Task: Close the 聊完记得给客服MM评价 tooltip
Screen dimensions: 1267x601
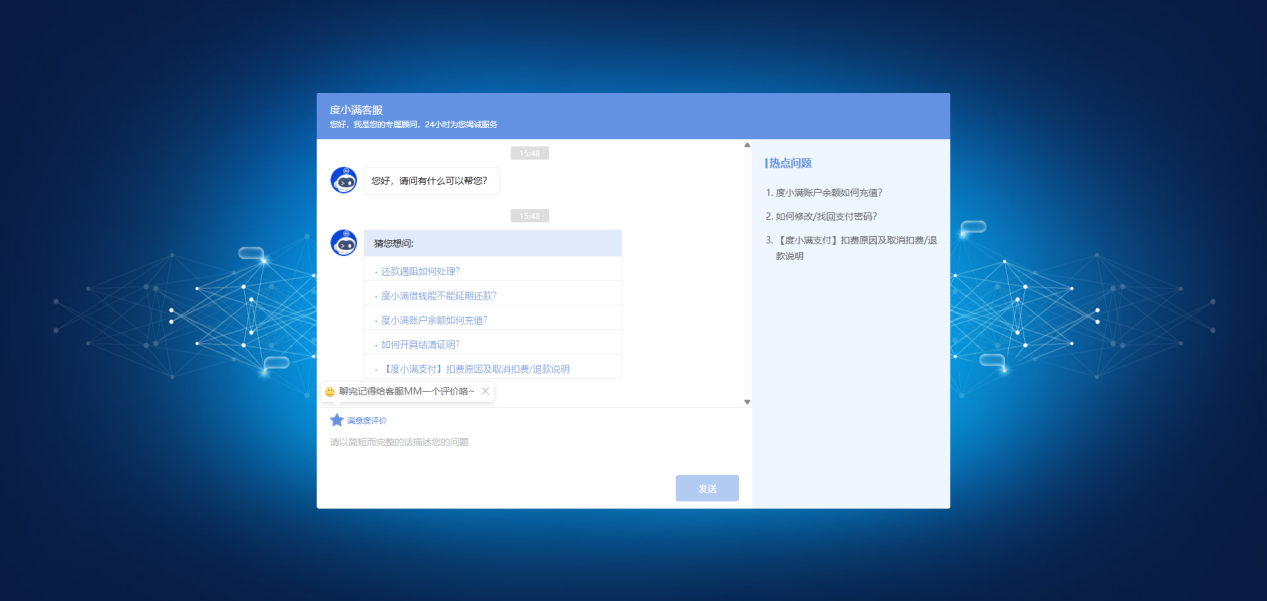Action: [486, 391]
